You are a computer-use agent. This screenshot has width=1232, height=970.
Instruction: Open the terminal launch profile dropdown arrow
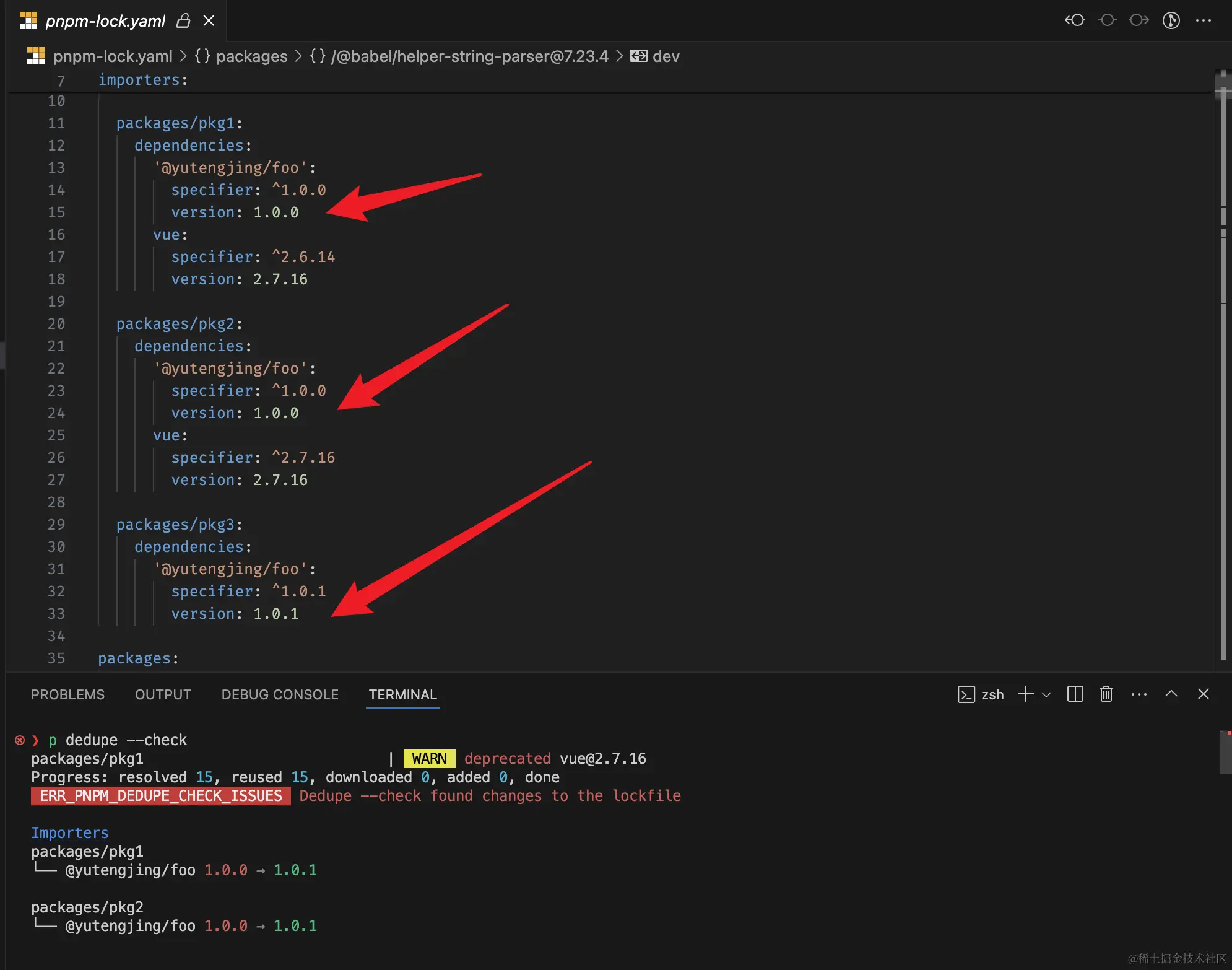coord(1046,694)
